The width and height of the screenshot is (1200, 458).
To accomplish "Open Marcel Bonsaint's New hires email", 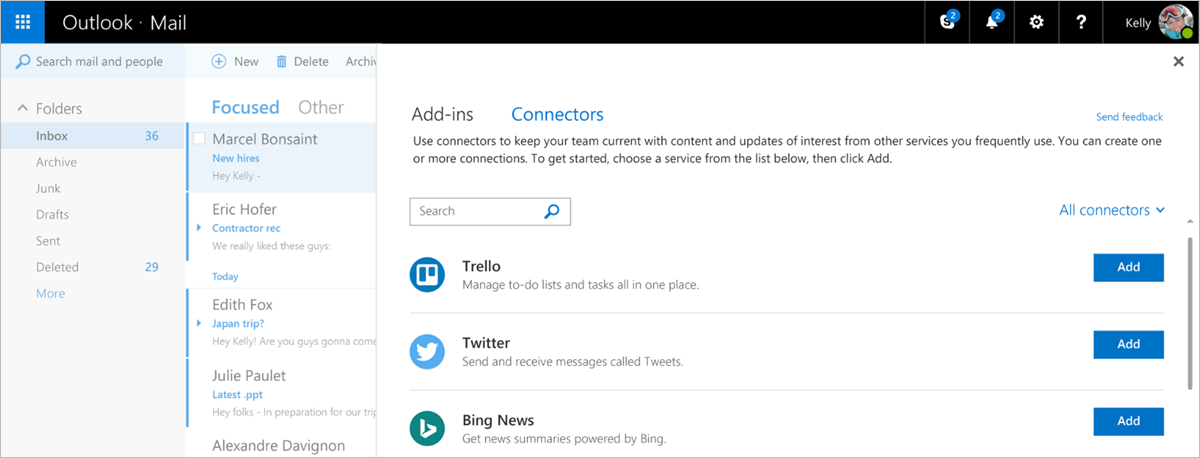I will point(281,157).
